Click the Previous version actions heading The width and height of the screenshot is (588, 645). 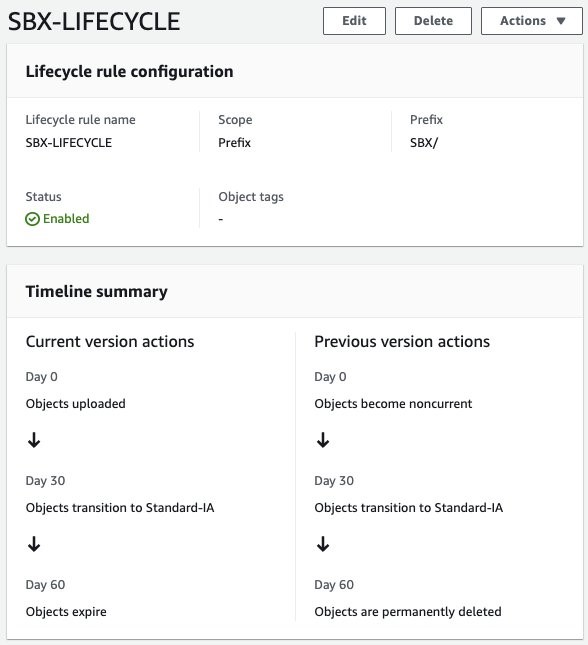point(402,341)
